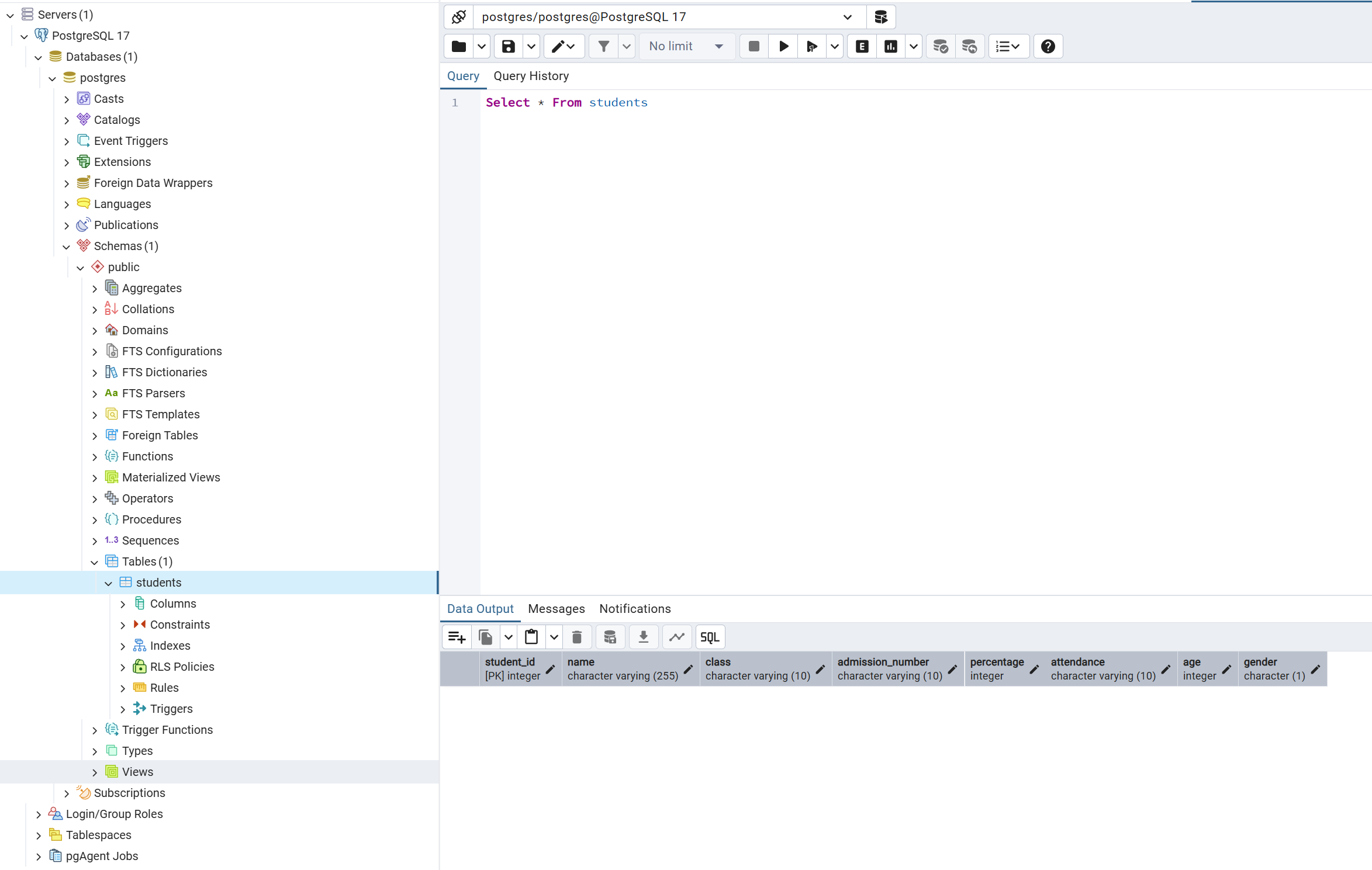
Task: Select Views node in the tree
Action: [137, 772]
